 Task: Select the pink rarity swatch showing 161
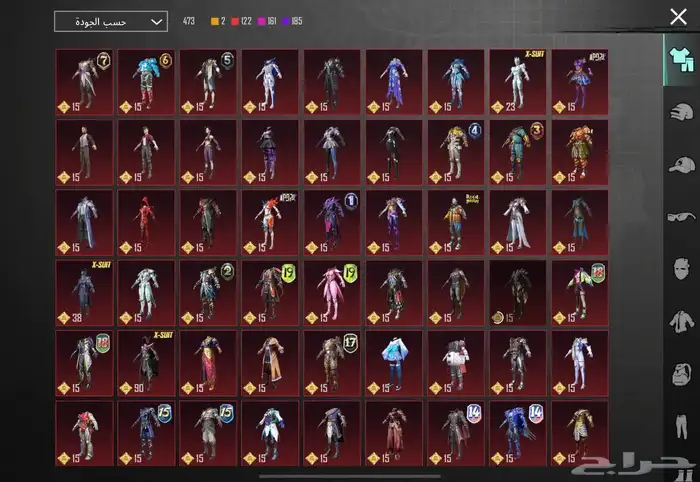point(265,21)
